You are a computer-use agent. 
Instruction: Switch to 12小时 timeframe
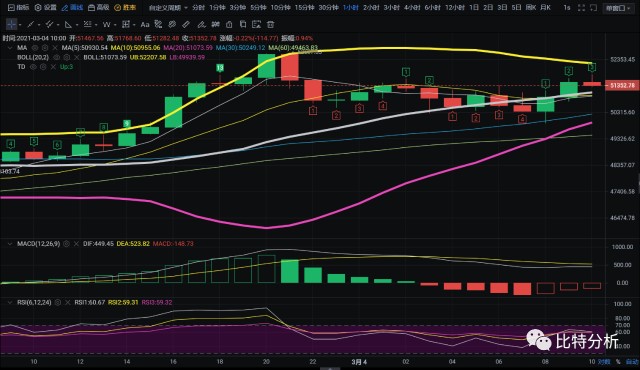(x=455, y=8)
